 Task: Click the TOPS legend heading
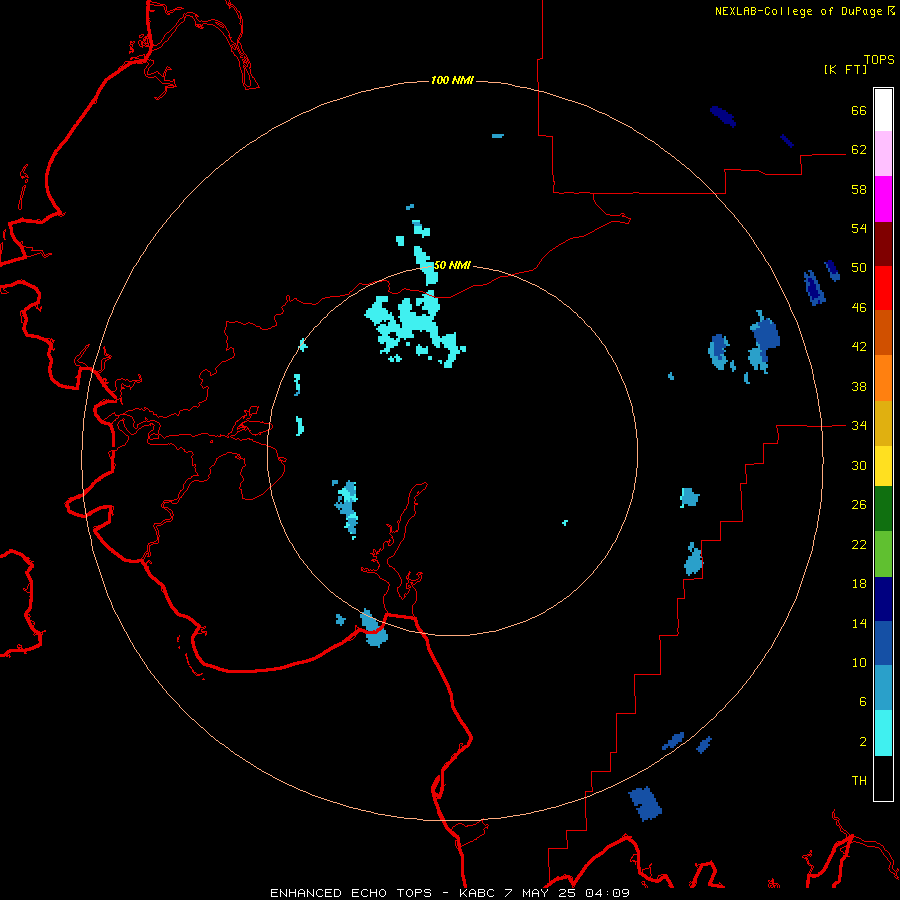click(879, 59)
